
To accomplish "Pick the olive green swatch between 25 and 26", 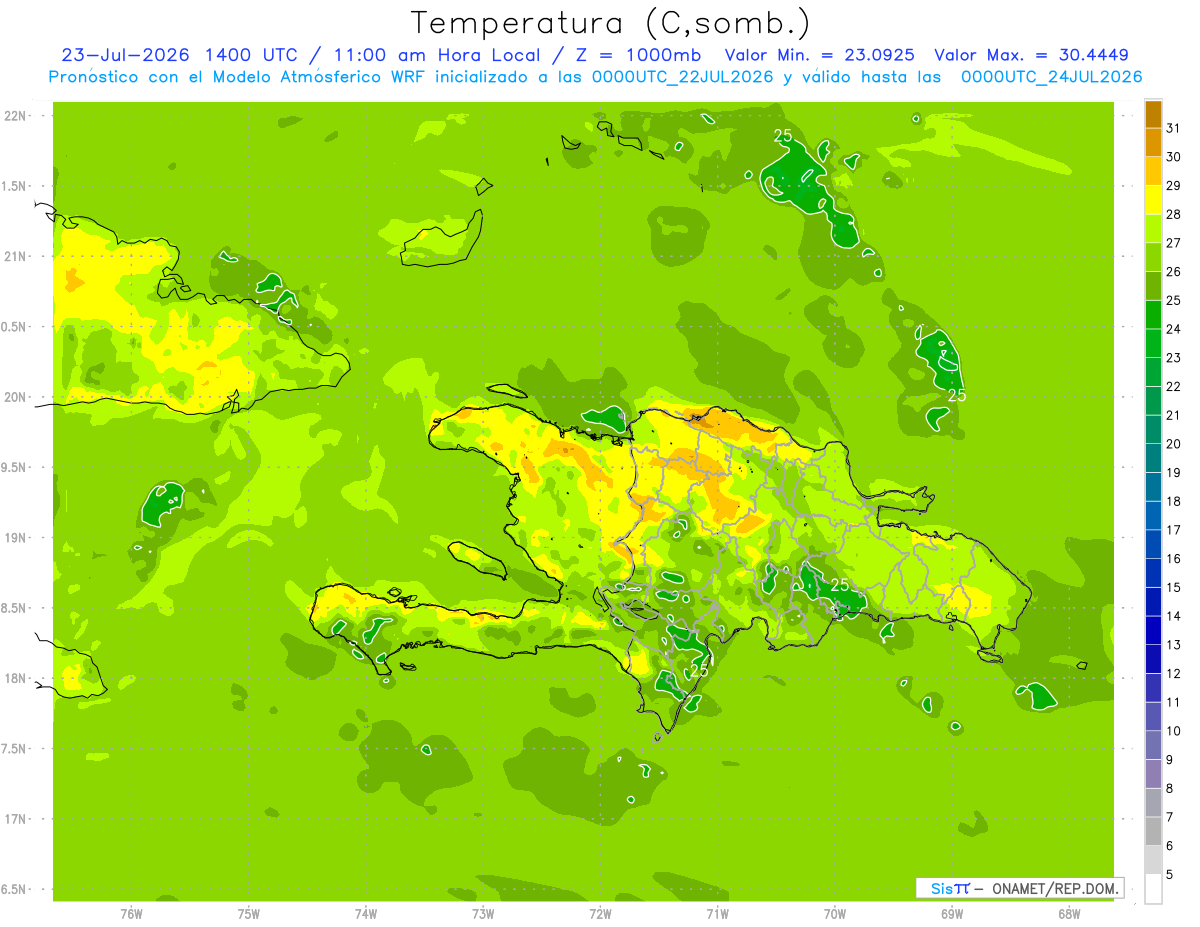I will coord(1153,285).
